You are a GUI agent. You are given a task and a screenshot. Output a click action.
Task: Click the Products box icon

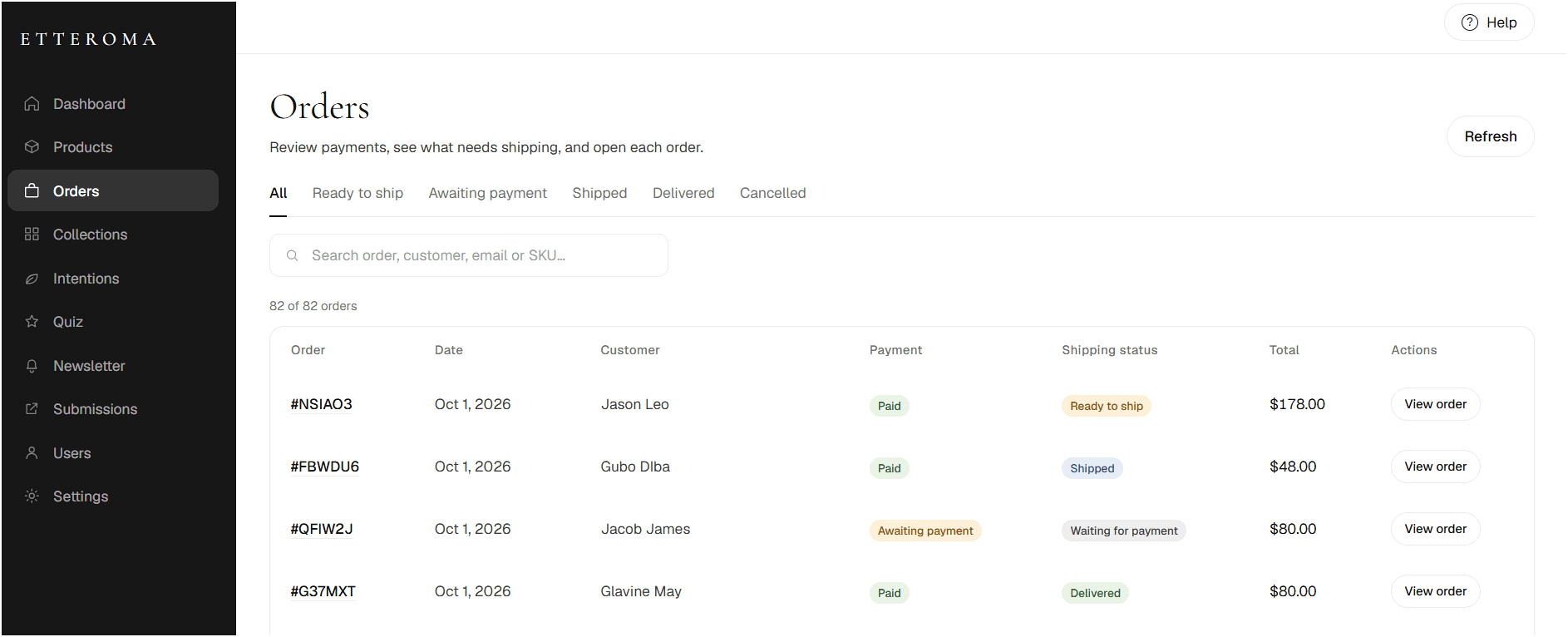coord(32,147)
